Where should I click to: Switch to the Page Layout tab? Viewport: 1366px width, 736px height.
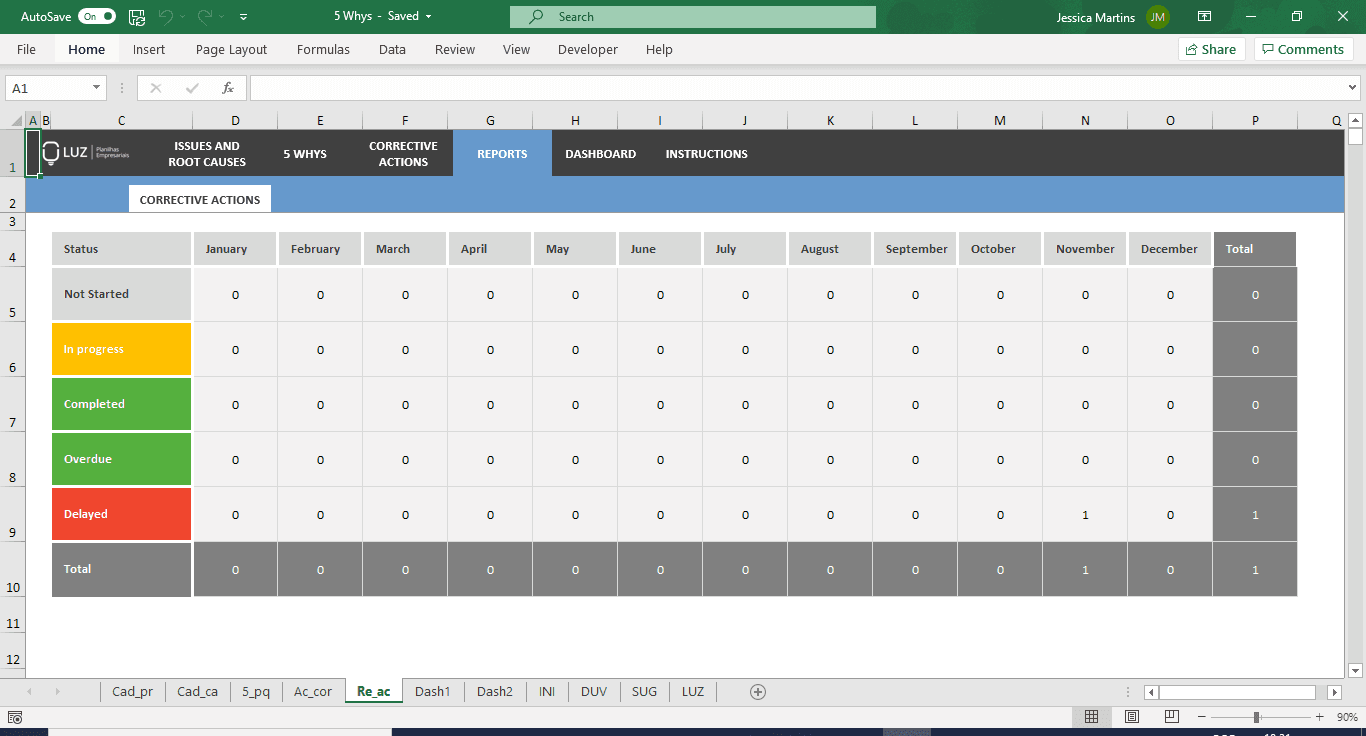tap(231, 49)
